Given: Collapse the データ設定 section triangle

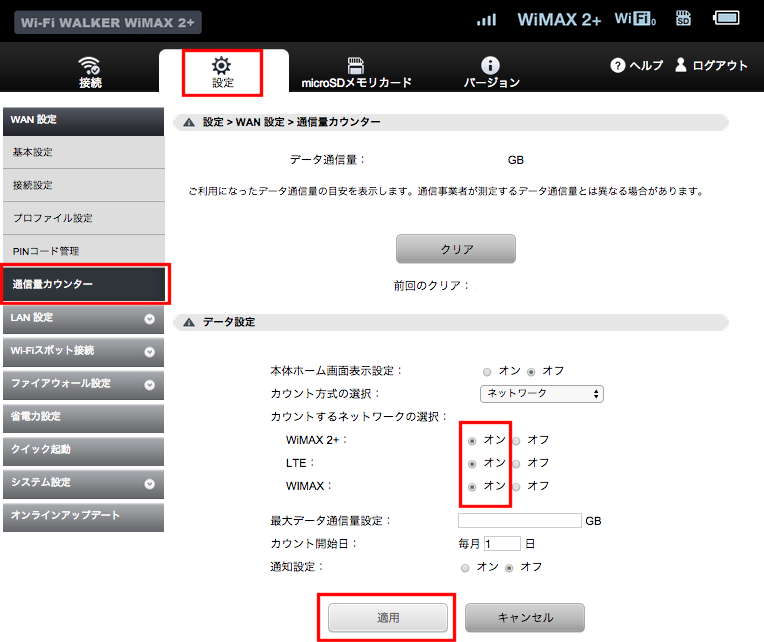Looking at the screenshot, I should pos(189,322).
